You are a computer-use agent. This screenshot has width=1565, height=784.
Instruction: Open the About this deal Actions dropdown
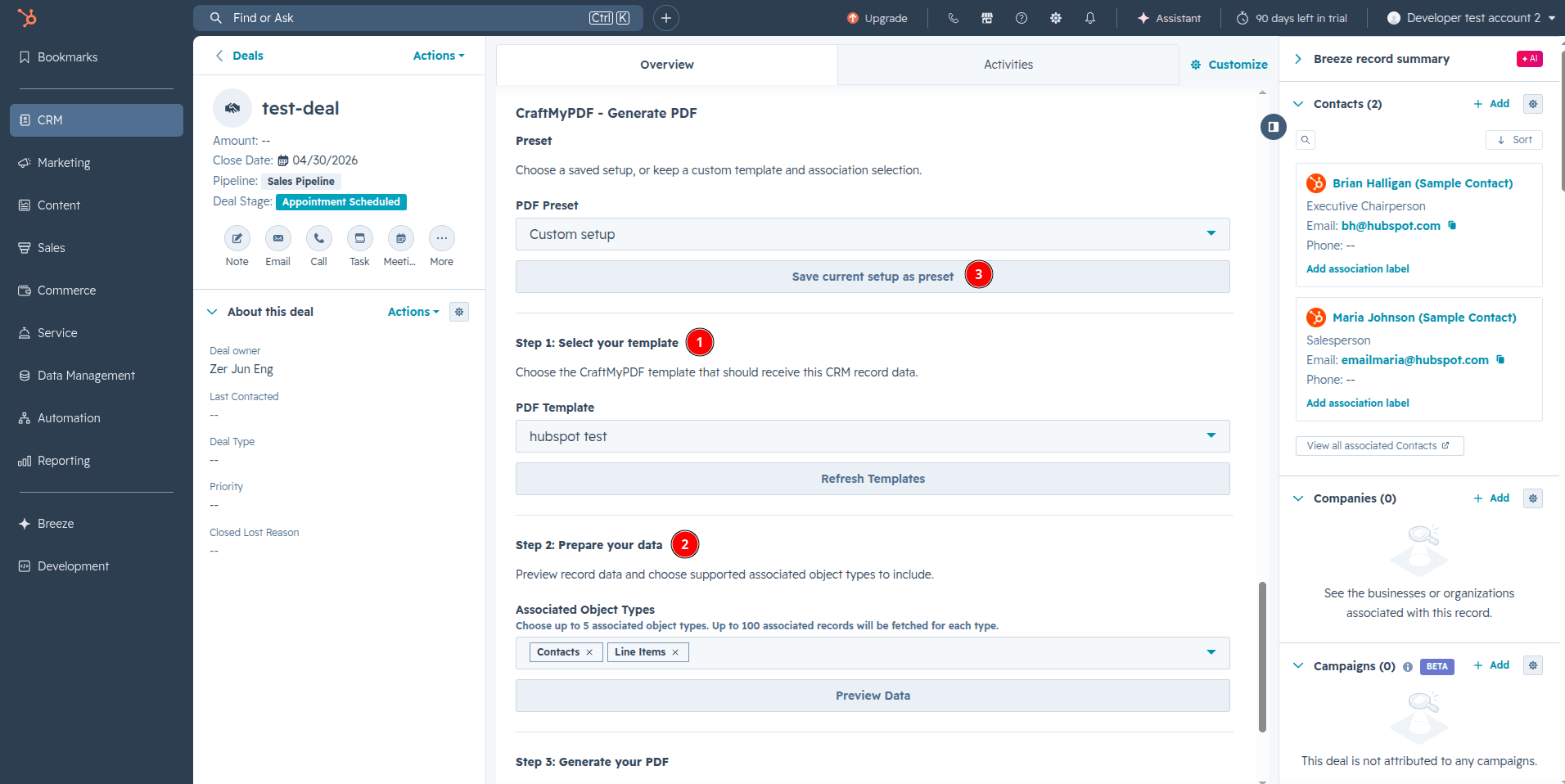[x=413, y=312]
